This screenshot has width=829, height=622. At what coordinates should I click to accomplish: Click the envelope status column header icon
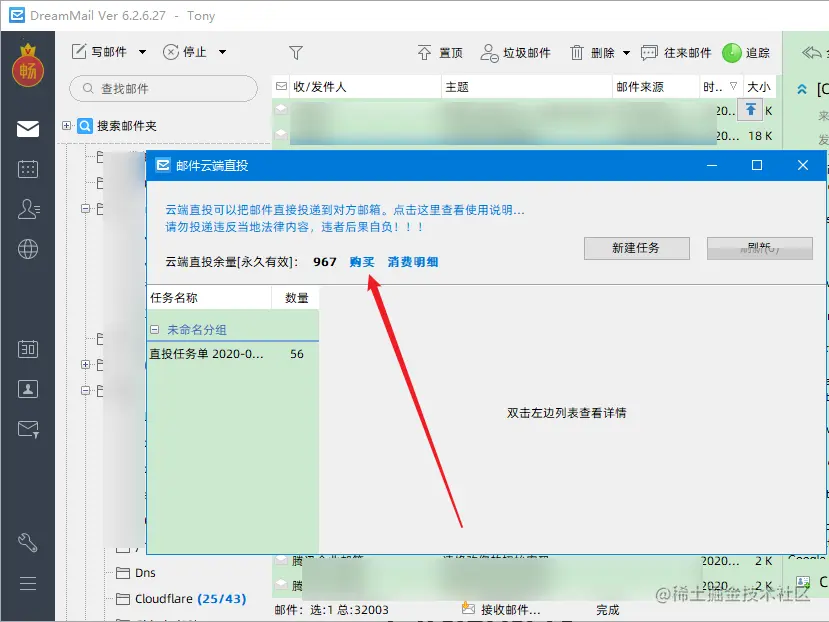(281, 86)
